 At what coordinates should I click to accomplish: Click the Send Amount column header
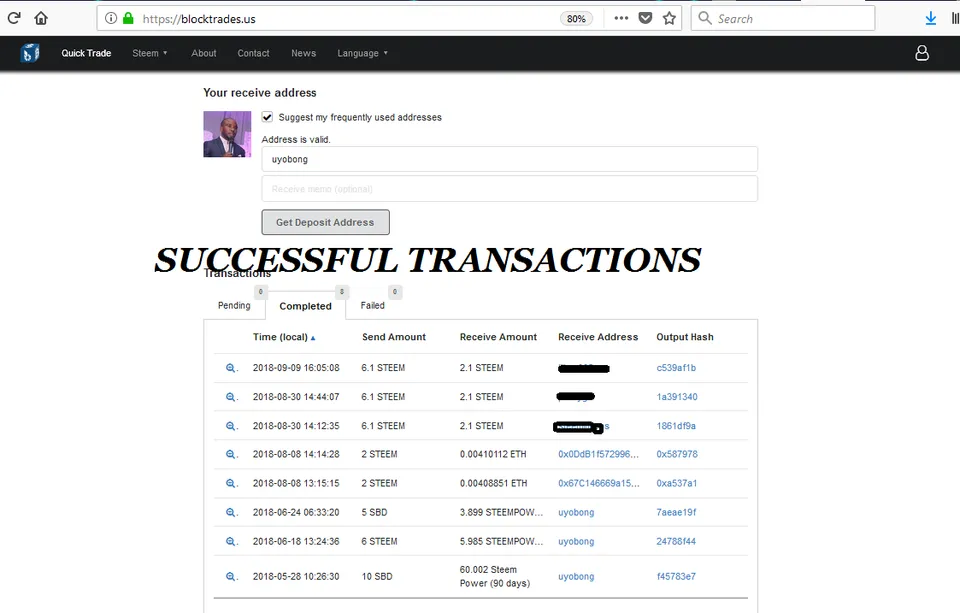click(394, 337)
